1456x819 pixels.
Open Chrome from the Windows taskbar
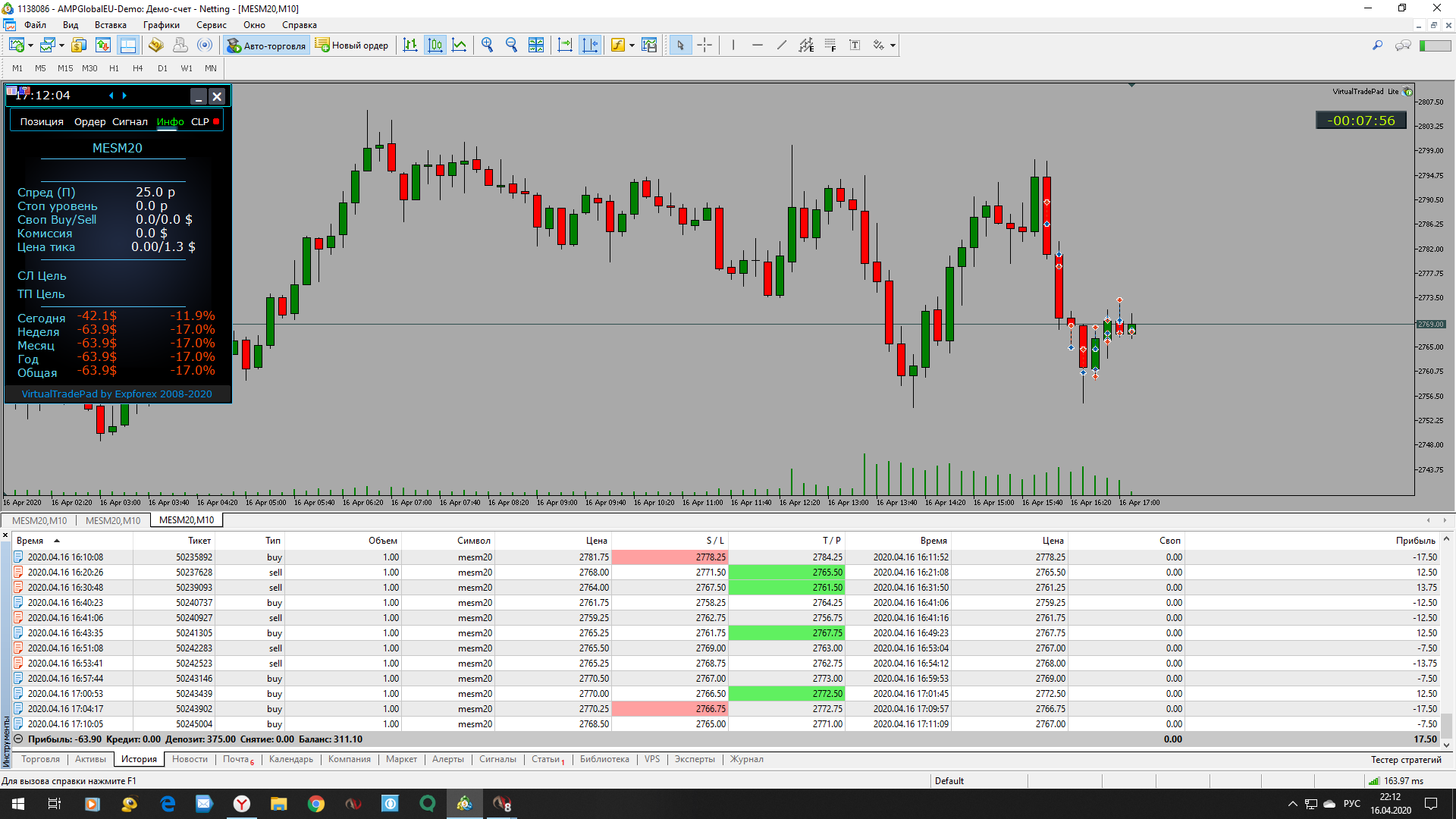(x=316, y=804)
